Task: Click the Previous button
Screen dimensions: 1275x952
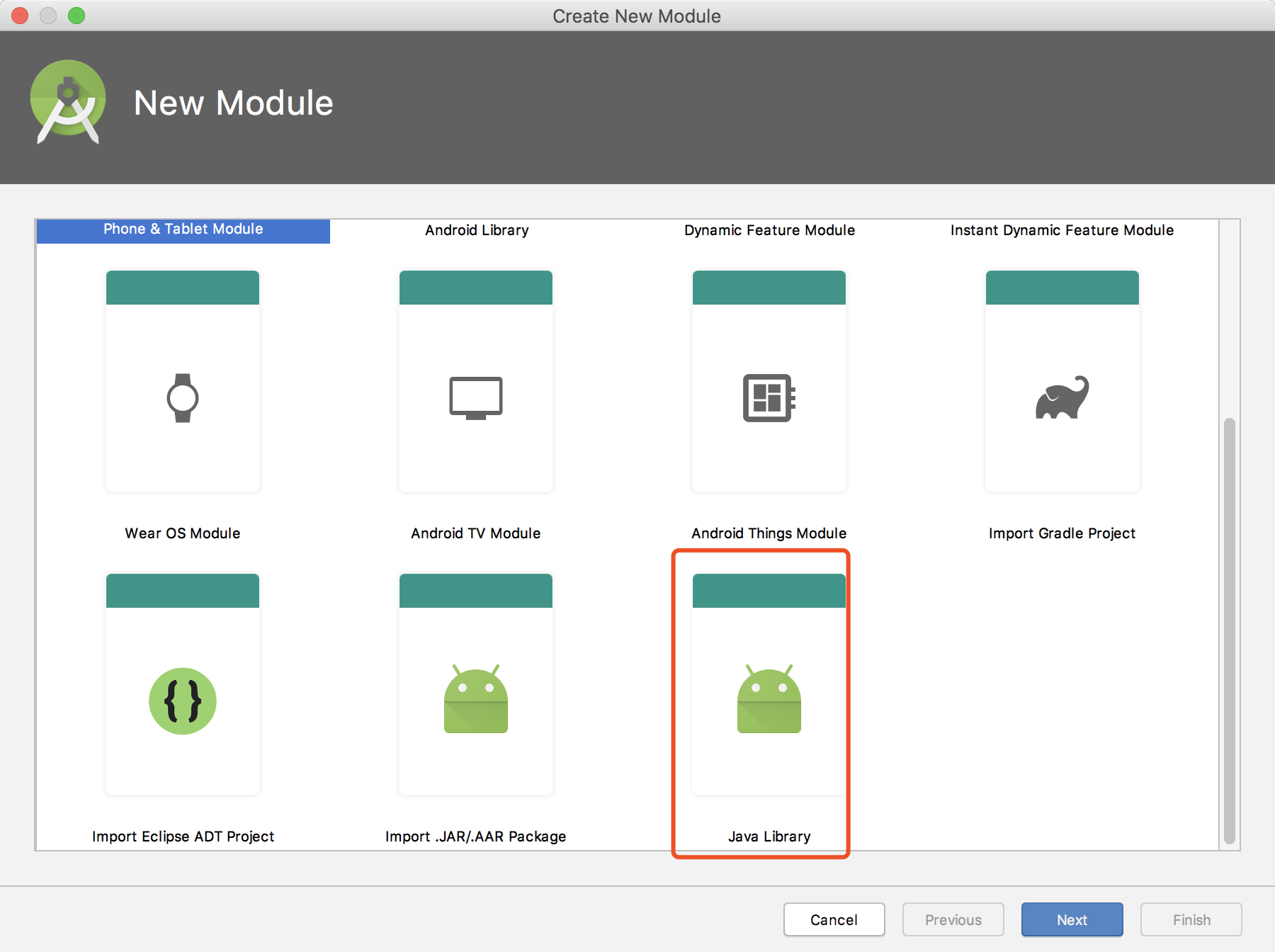Action: tap(953, 919)
